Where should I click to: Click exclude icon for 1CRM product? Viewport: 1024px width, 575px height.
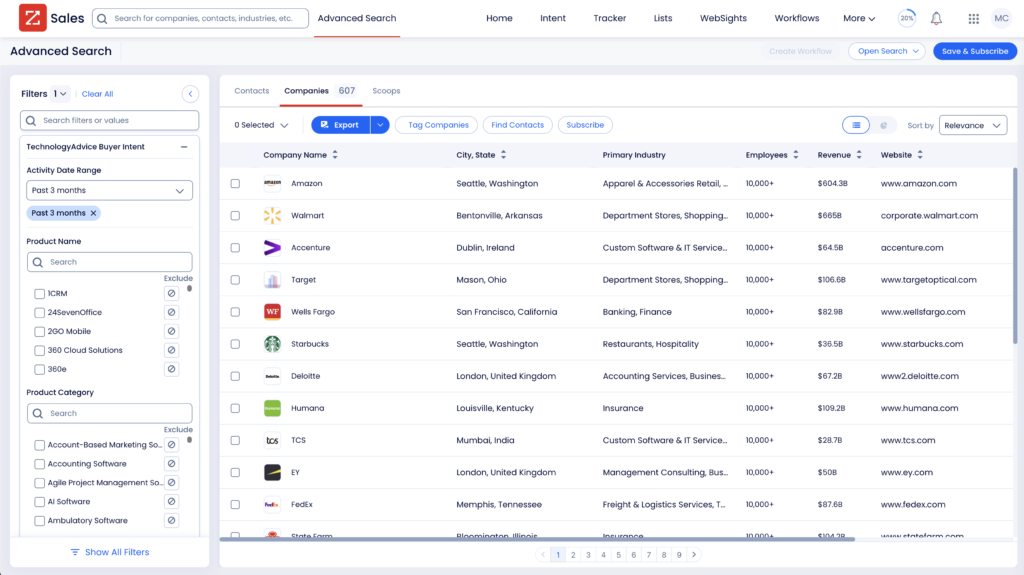coord(171,293)
